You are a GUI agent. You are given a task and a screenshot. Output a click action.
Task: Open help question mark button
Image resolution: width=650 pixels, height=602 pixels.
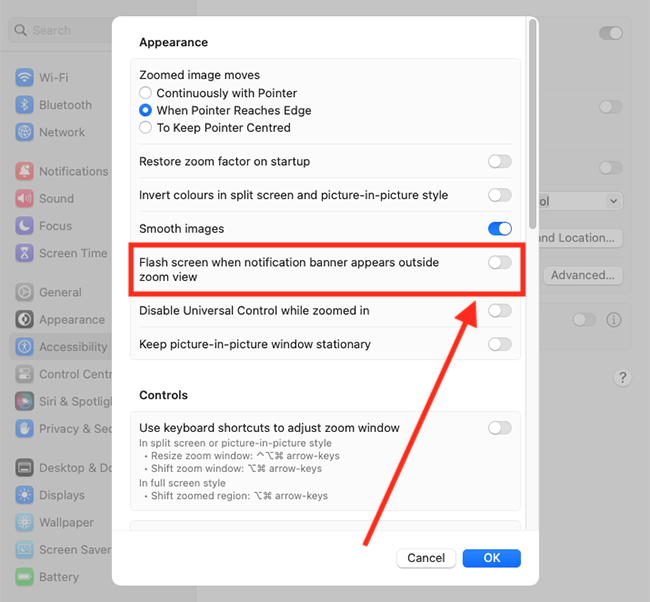click(622, 378)
